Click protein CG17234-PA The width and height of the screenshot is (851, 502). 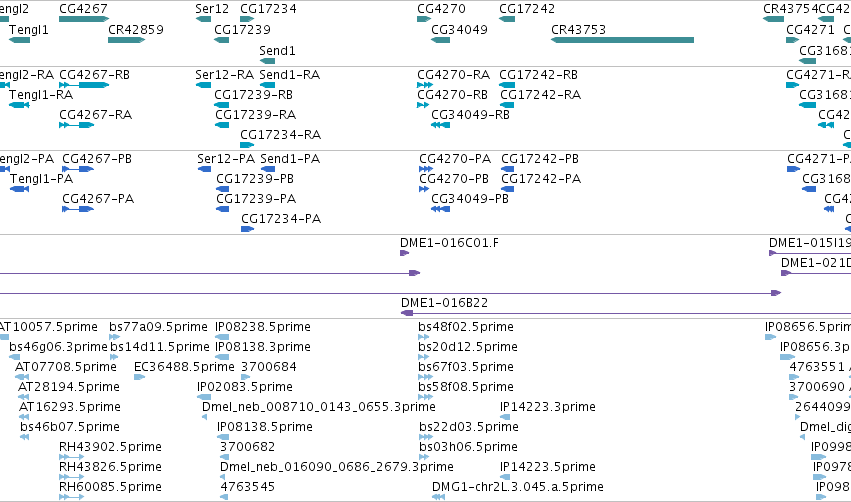pyautogui.click(x=281, y=219)
